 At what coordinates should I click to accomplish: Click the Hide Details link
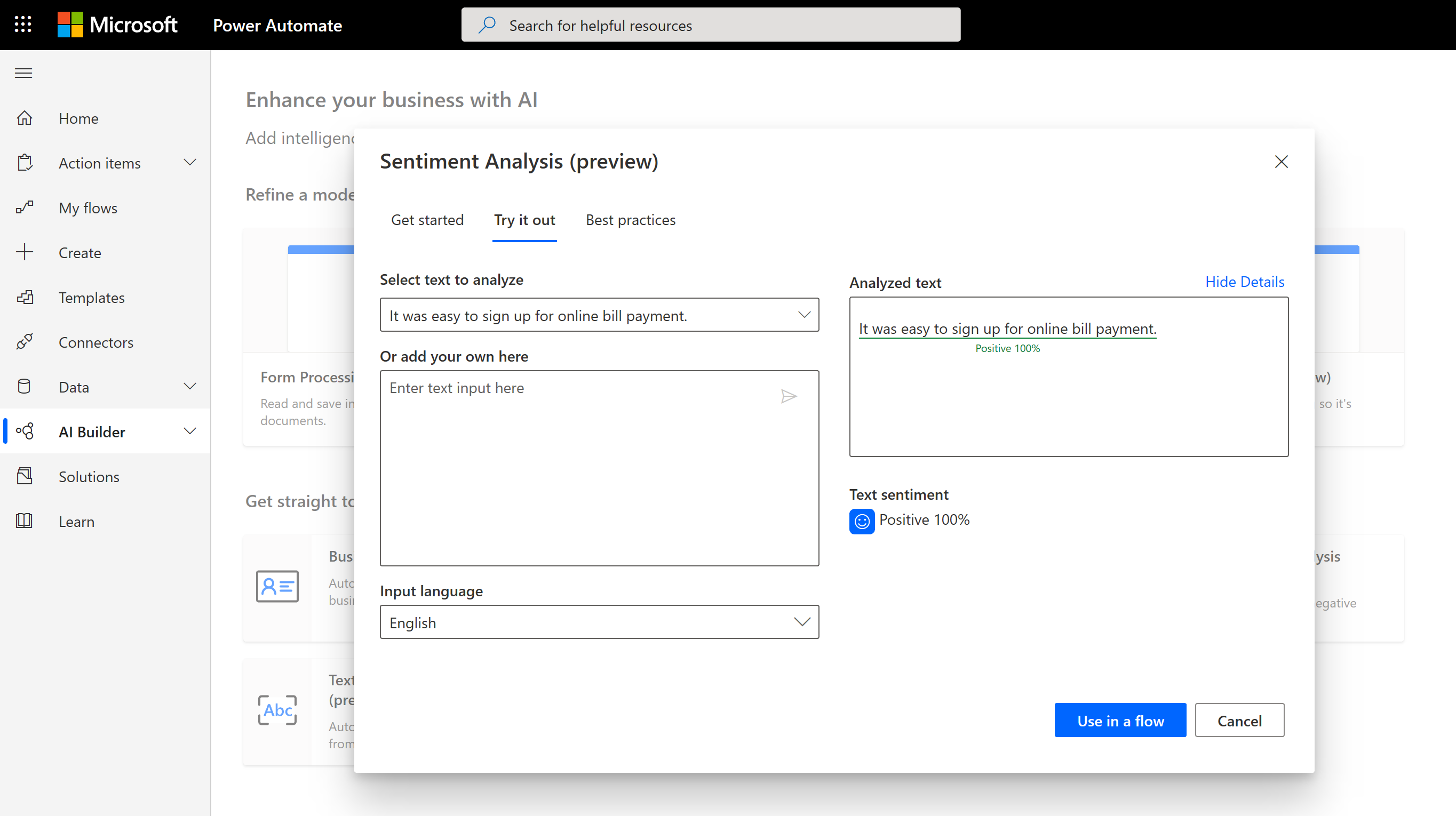click(1245, 282)
